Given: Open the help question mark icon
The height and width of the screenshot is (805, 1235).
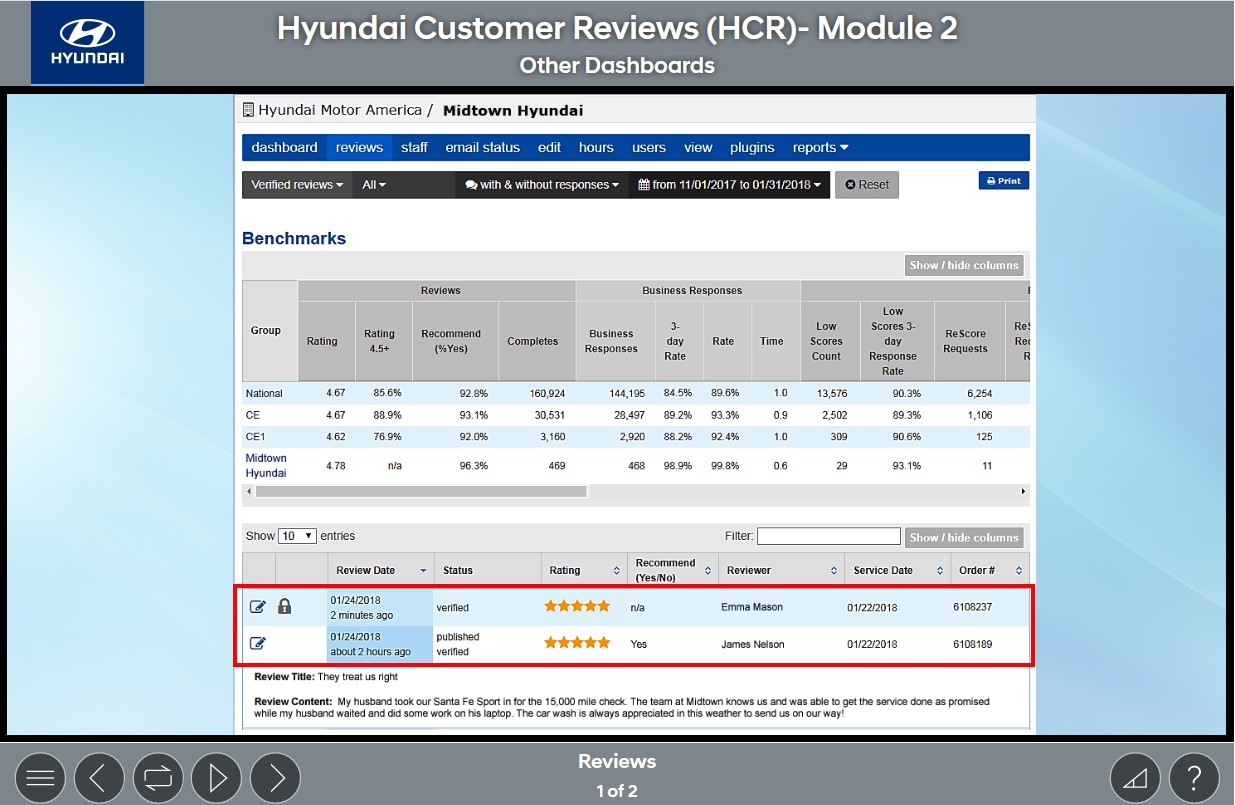Looking at the screenshot, I should (1194, 778).
